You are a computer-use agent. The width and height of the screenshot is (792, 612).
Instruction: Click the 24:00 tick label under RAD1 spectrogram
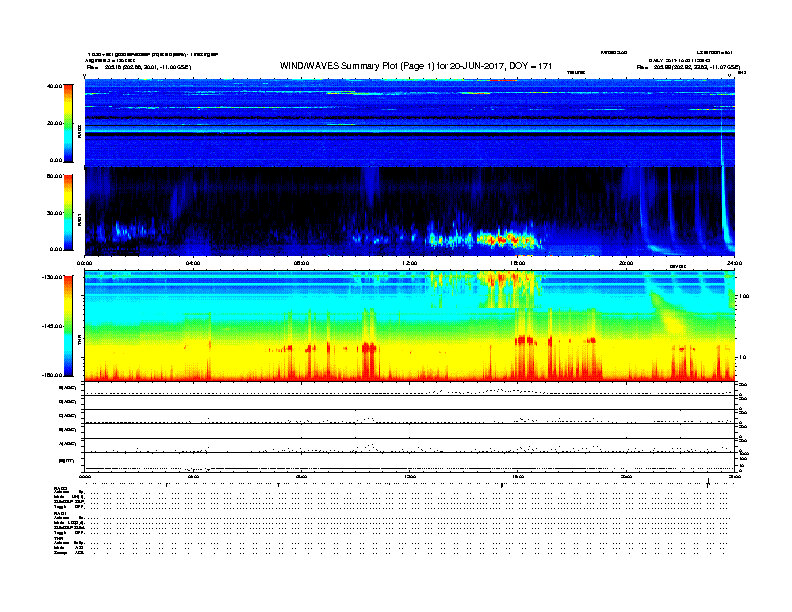click(x=734, y=263)
